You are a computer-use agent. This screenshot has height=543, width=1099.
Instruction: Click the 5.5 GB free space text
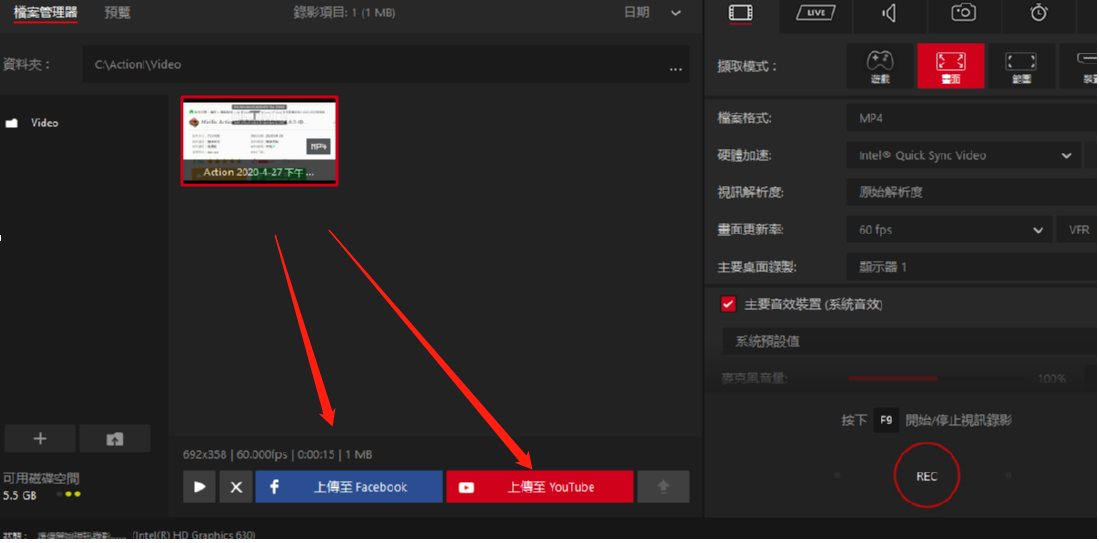20,495
